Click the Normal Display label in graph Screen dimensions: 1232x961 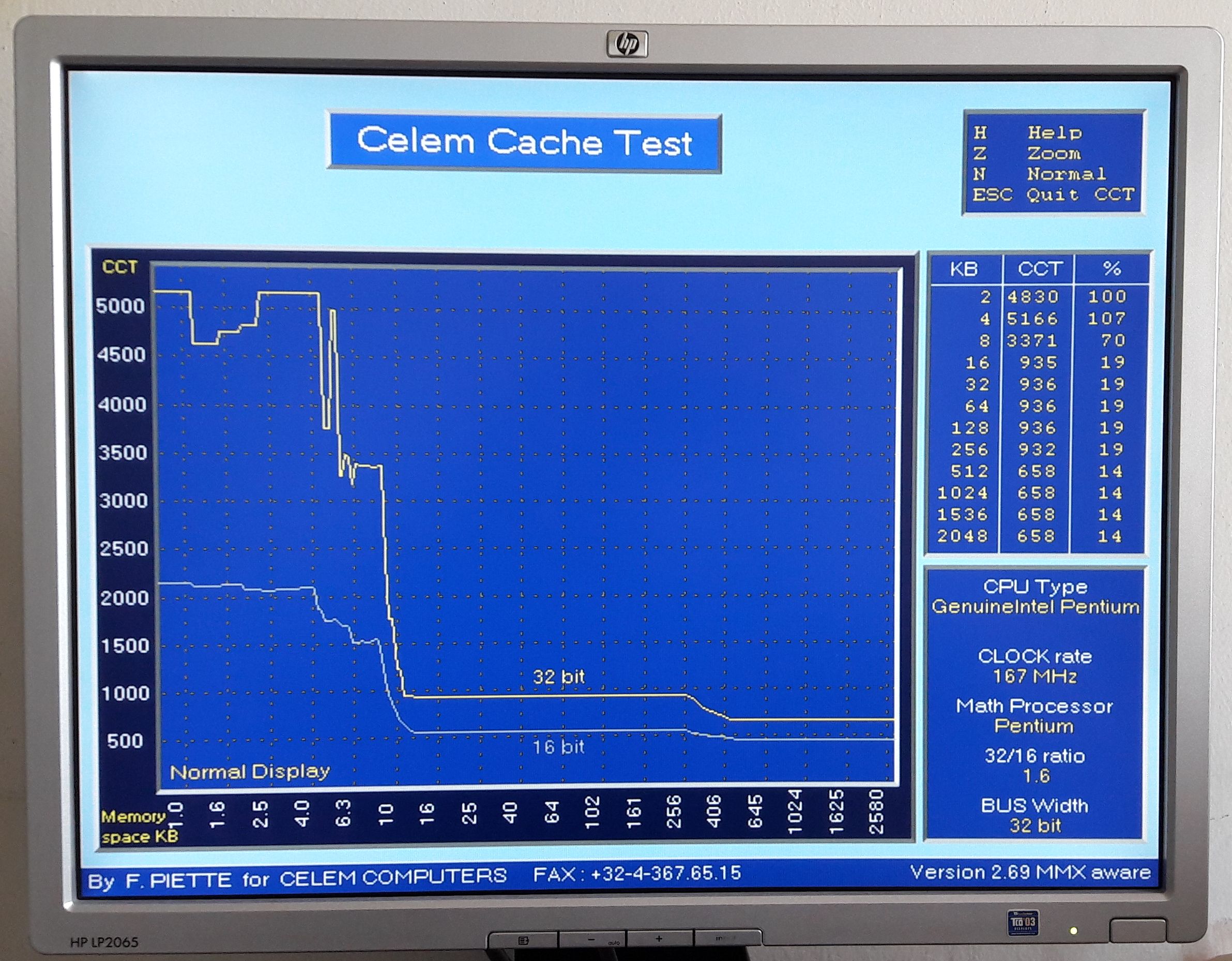pyautogui.click(x=250, y=771)
